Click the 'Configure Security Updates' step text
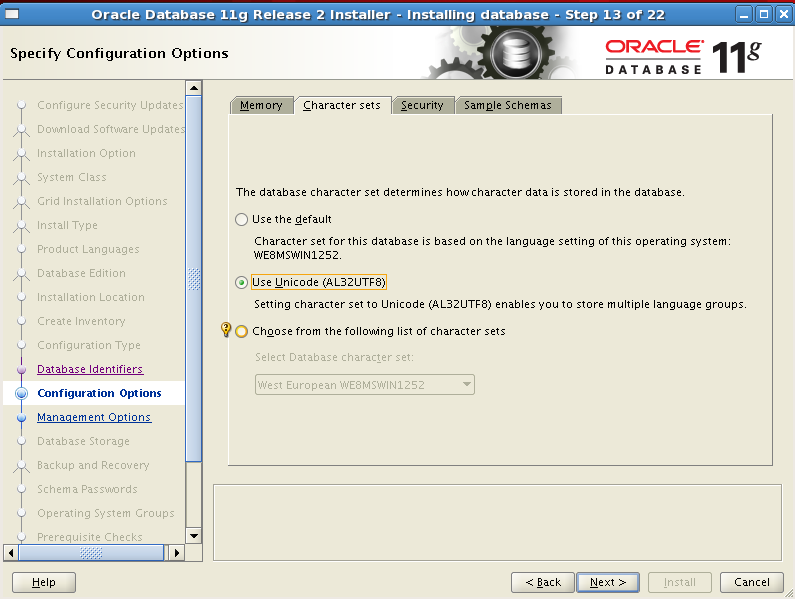 [x=111, y=105]
